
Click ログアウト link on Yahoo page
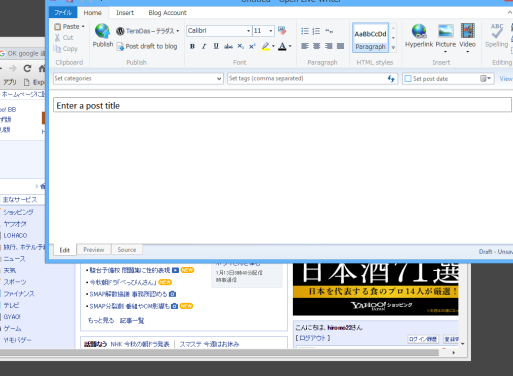[x=313, y=338]
